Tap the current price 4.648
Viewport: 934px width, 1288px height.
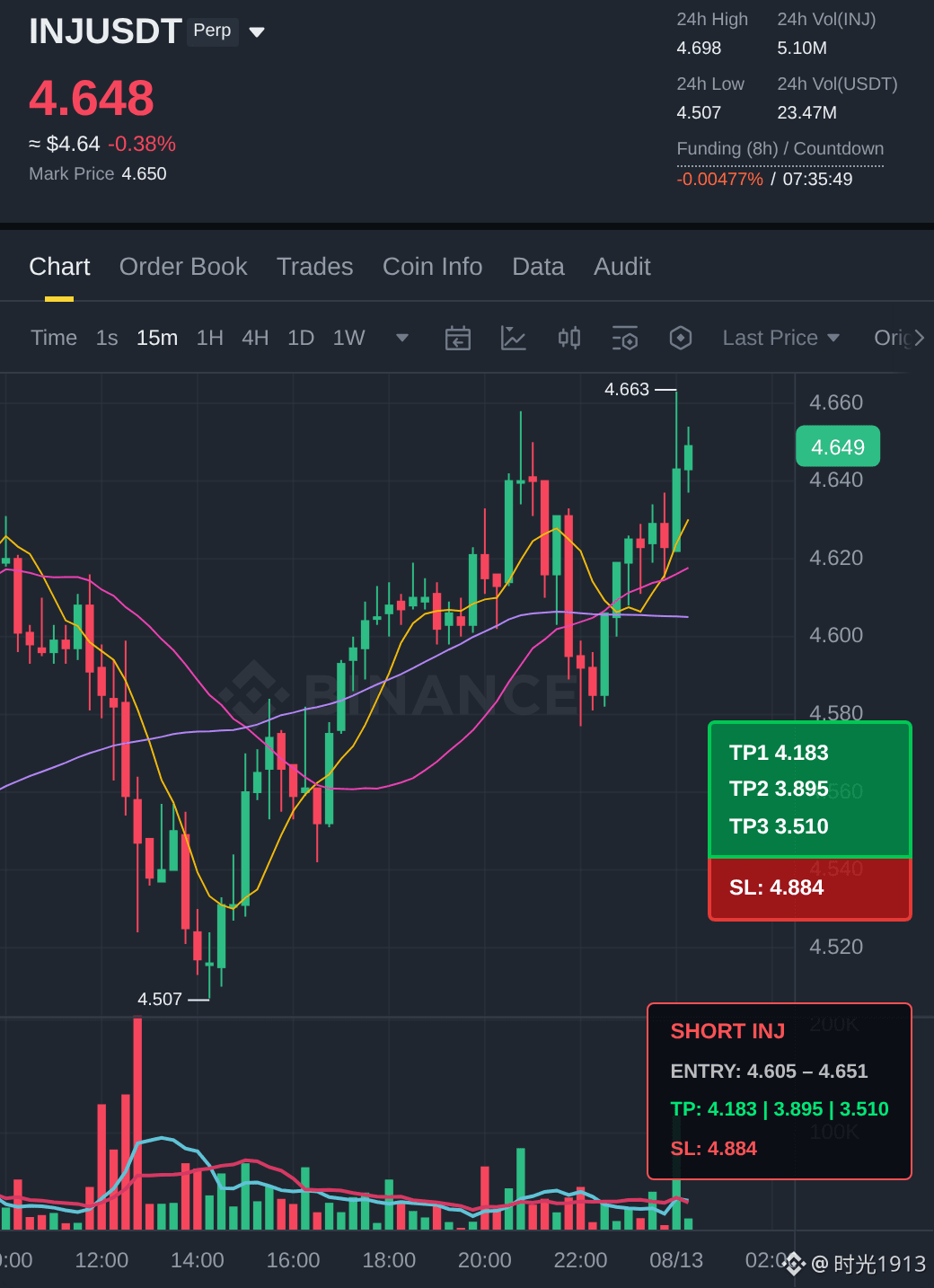92,98
